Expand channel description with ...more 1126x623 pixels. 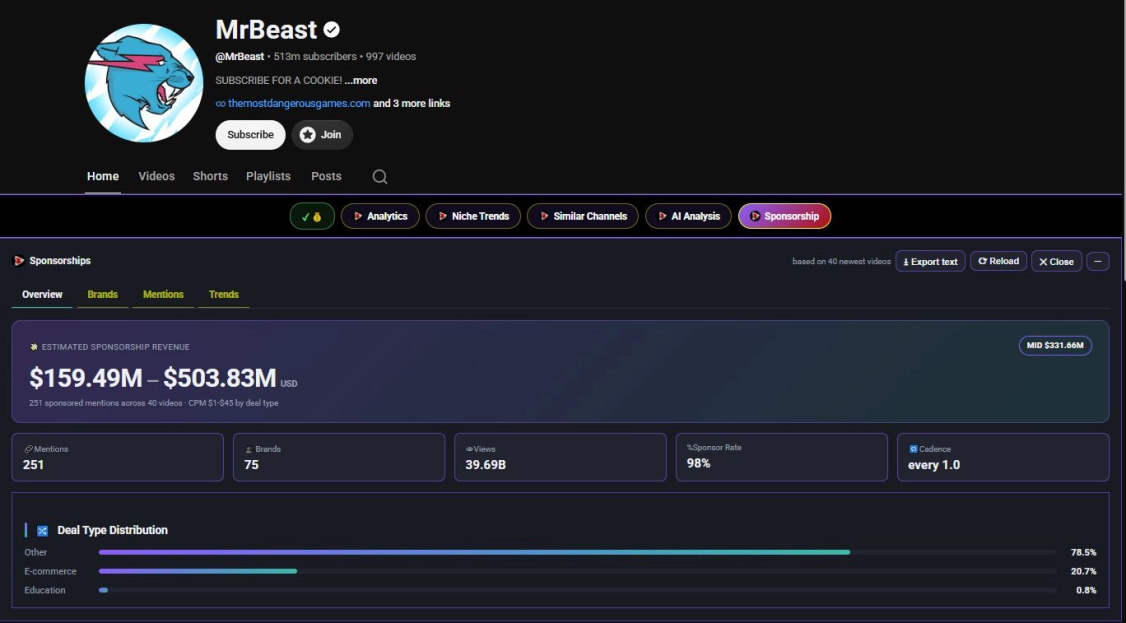click(x=360, y=80)
